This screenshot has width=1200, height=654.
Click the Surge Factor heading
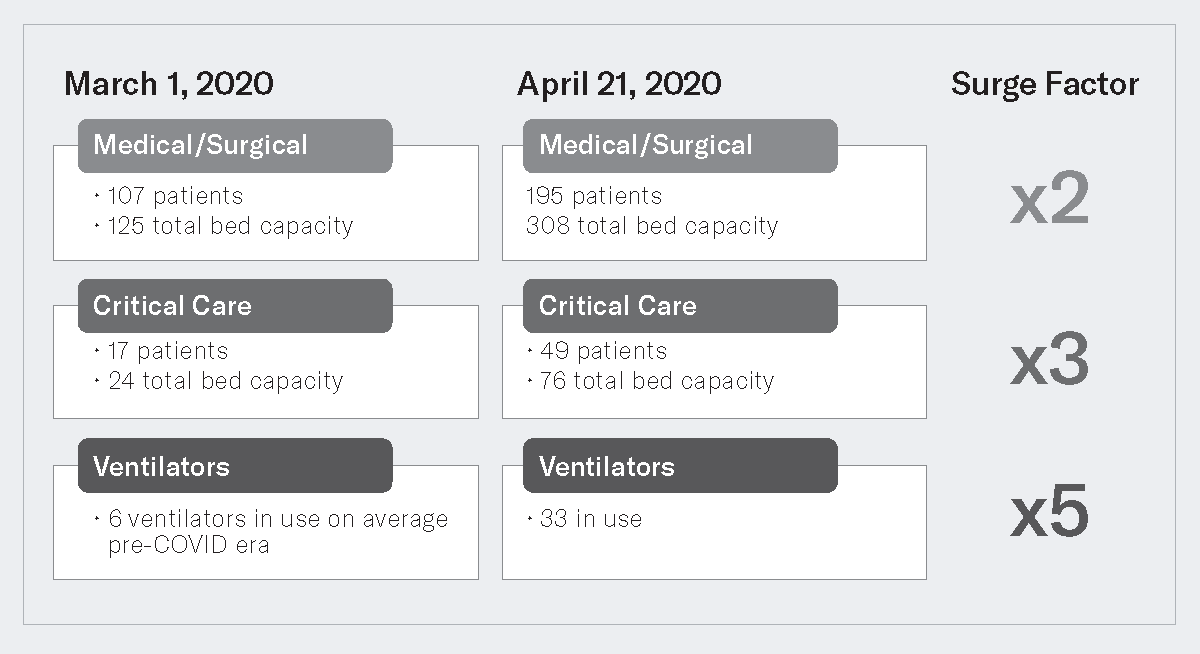1045,84
